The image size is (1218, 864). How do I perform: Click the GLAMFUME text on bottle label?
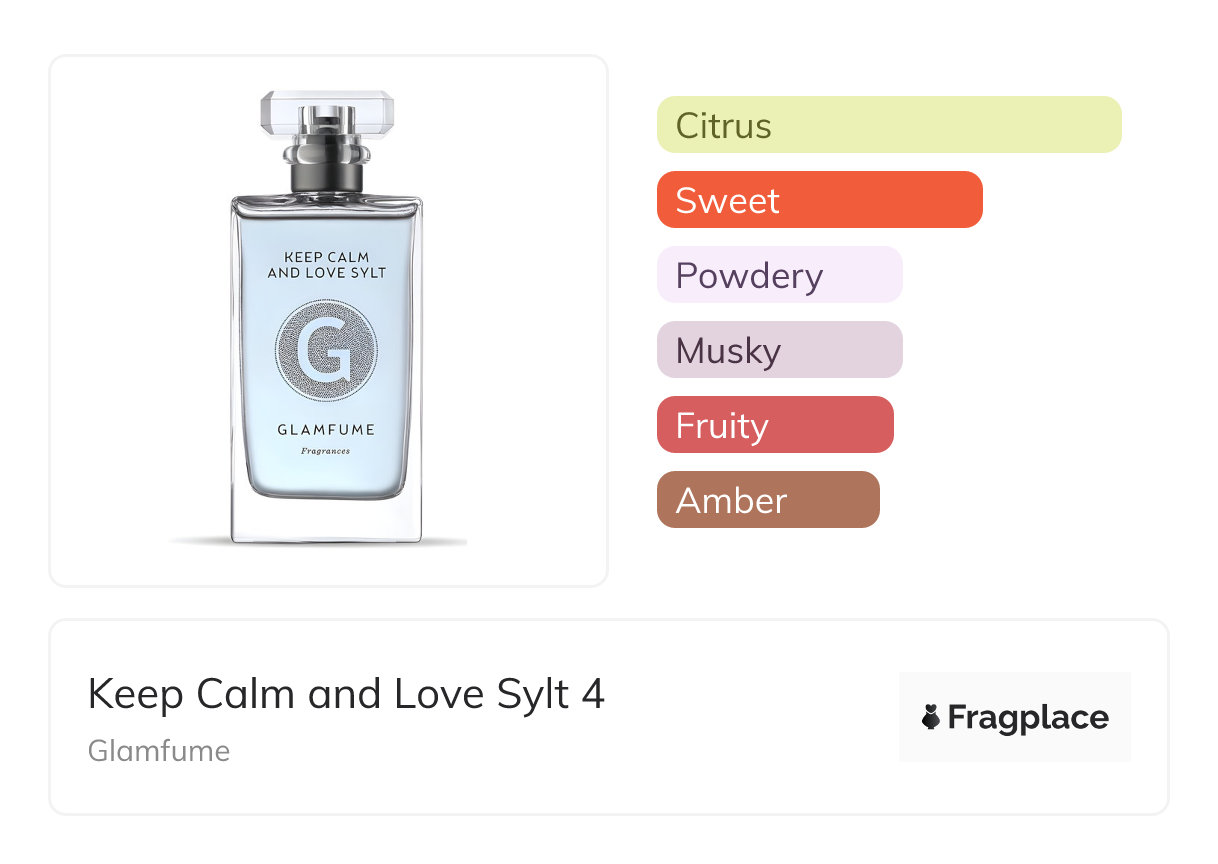pyautogui.click(x=326, y=431)
